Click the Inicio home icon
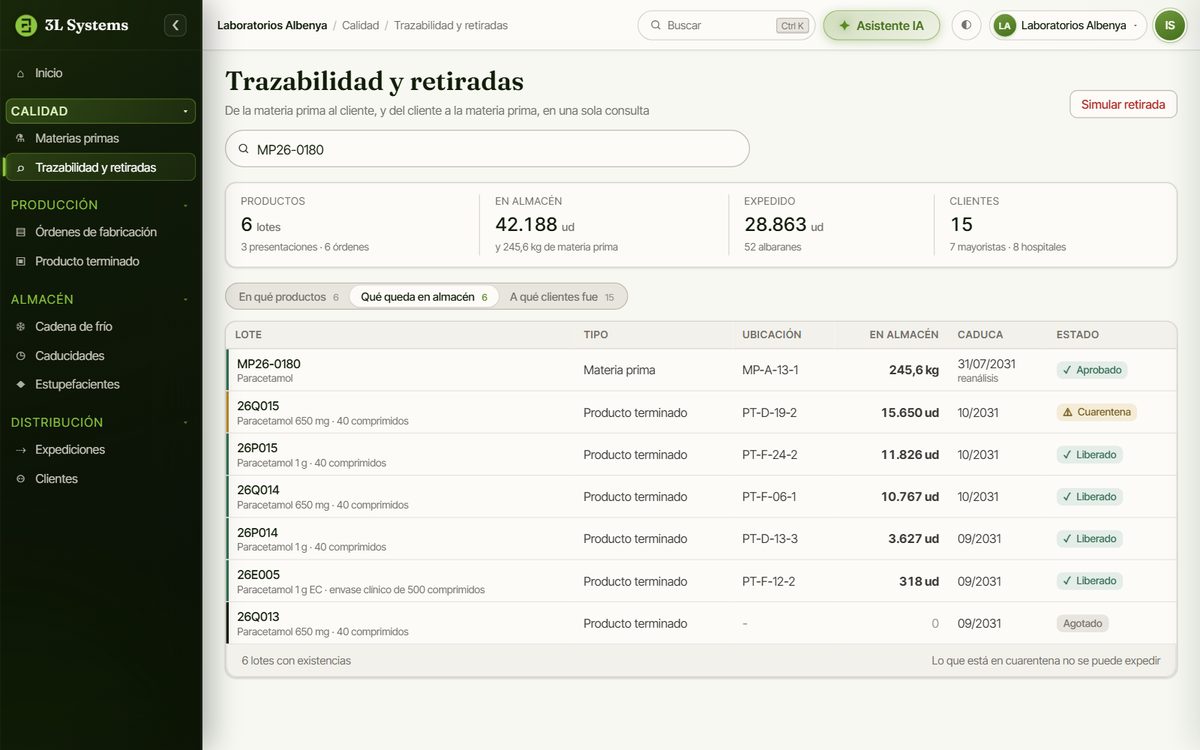The height and width of the screenshot is (750, 1200). click(x=20, y=73)
